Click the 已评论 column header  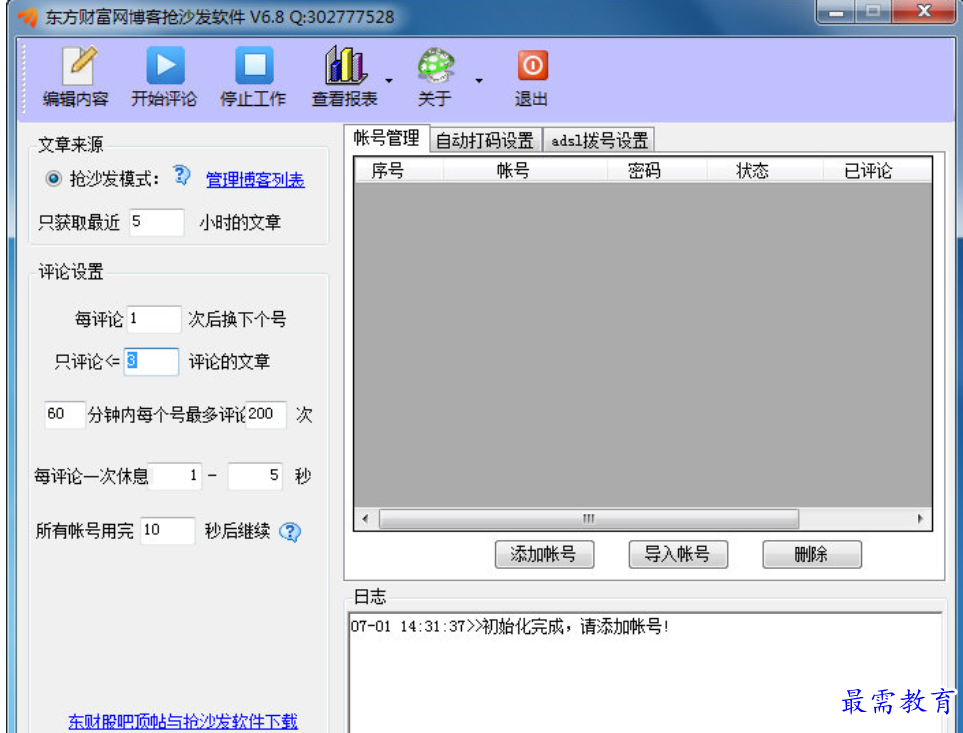coord(876,170)
